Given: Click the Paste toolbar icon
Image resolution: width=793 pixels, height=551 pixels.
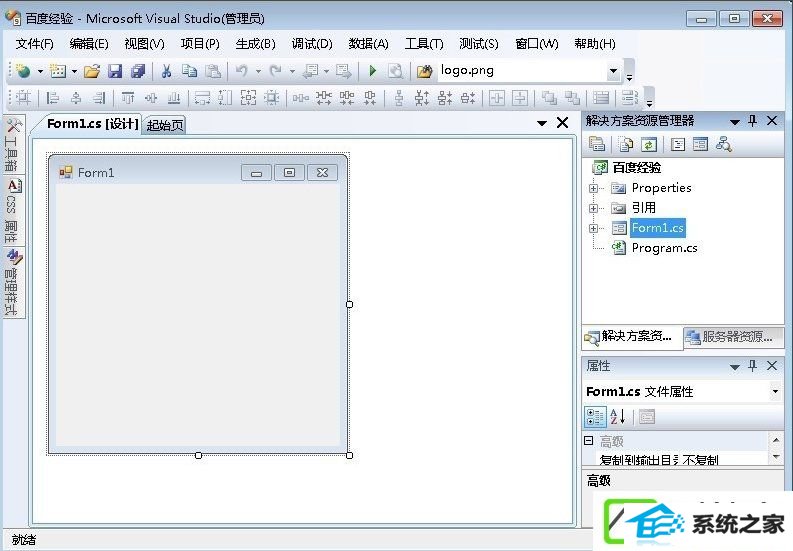Looking at the screenshot, I should (x=213, y=71).
